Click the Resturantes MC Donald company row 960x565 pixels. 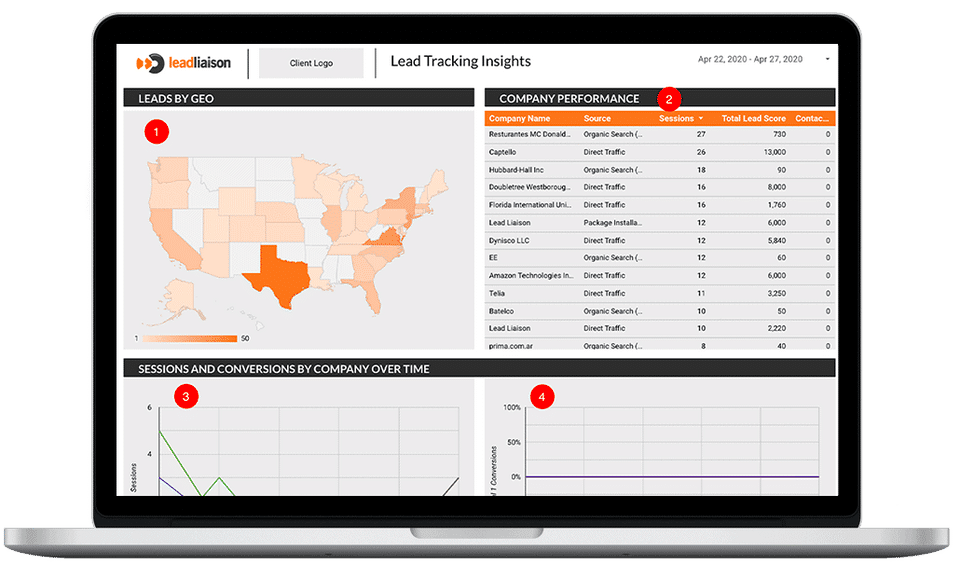659,134
